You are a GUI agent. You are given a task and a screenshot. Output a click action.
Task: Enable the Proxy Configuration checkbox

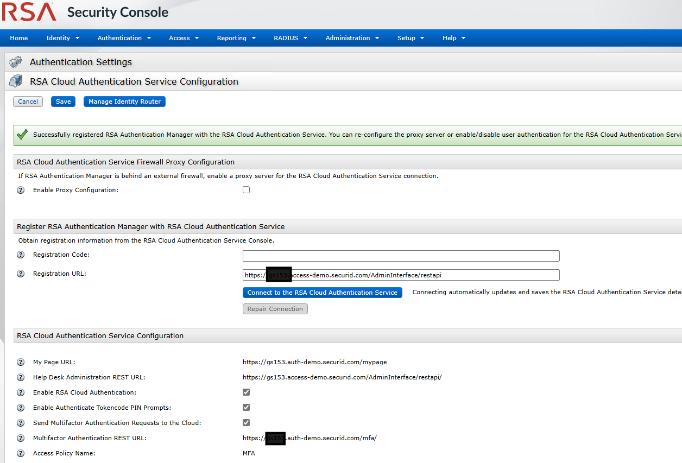[246, 189]
